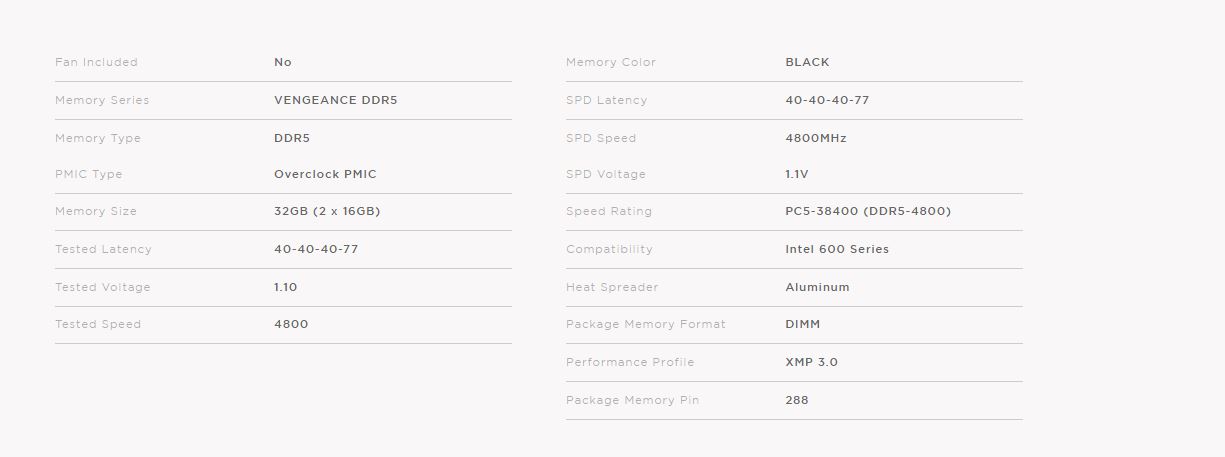Click the Memory Color BLACK value
Viewport: 1225px width, 457px height.
(x=807, y=62)
